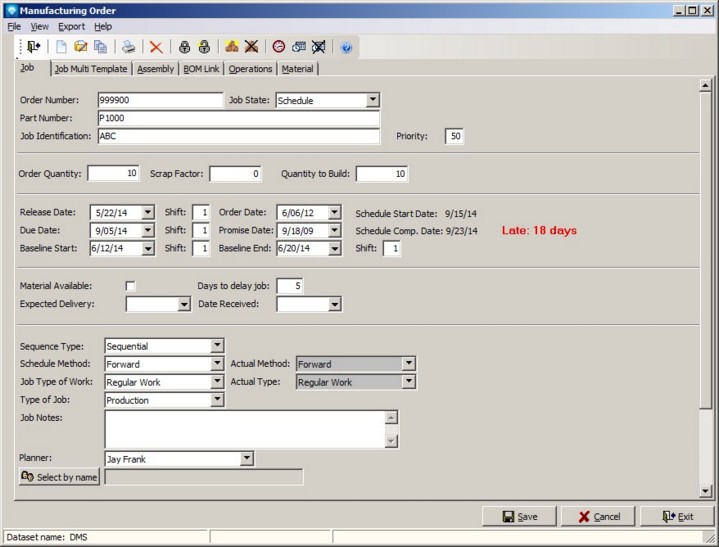Open help via blue question icon

click(x=346, y=47)
